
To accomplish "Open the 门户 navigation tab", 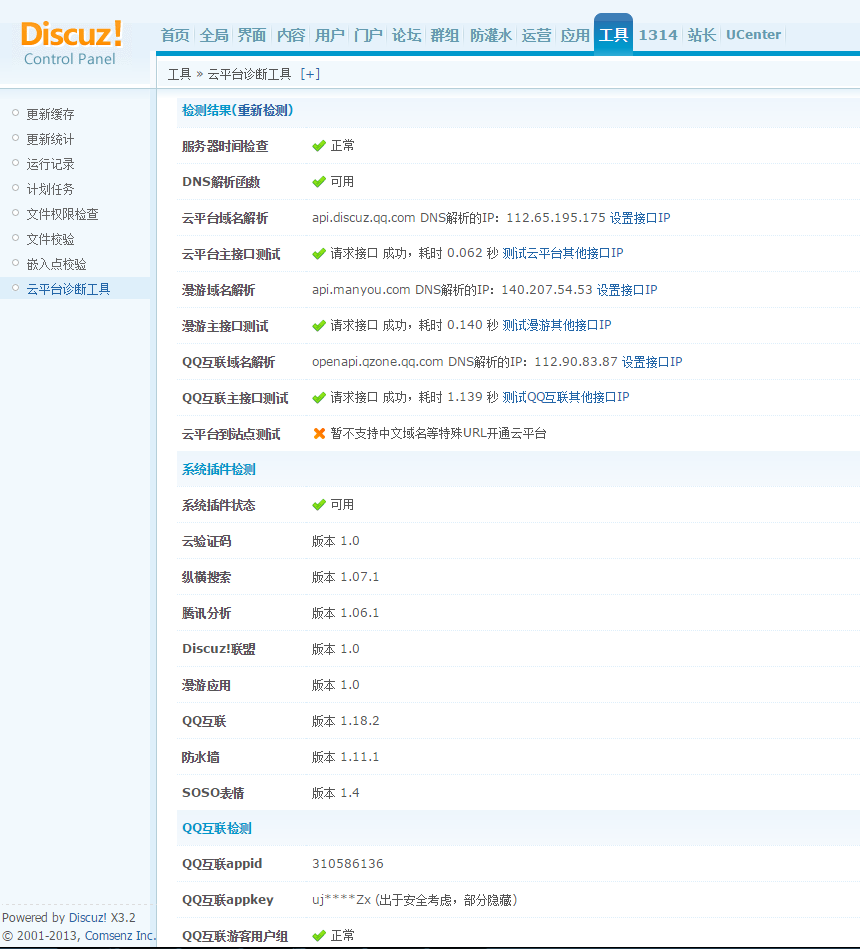I will (368, 35).
